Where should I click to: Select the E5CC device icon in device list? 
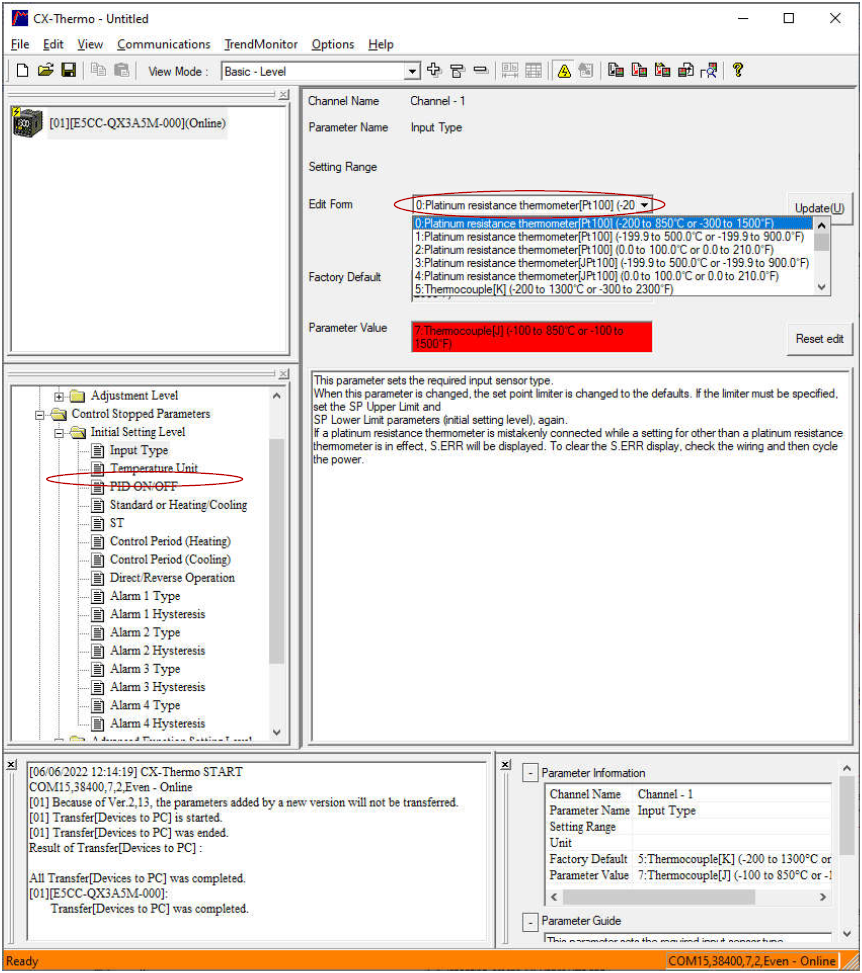pyautogui.click(x=28, y=123)
